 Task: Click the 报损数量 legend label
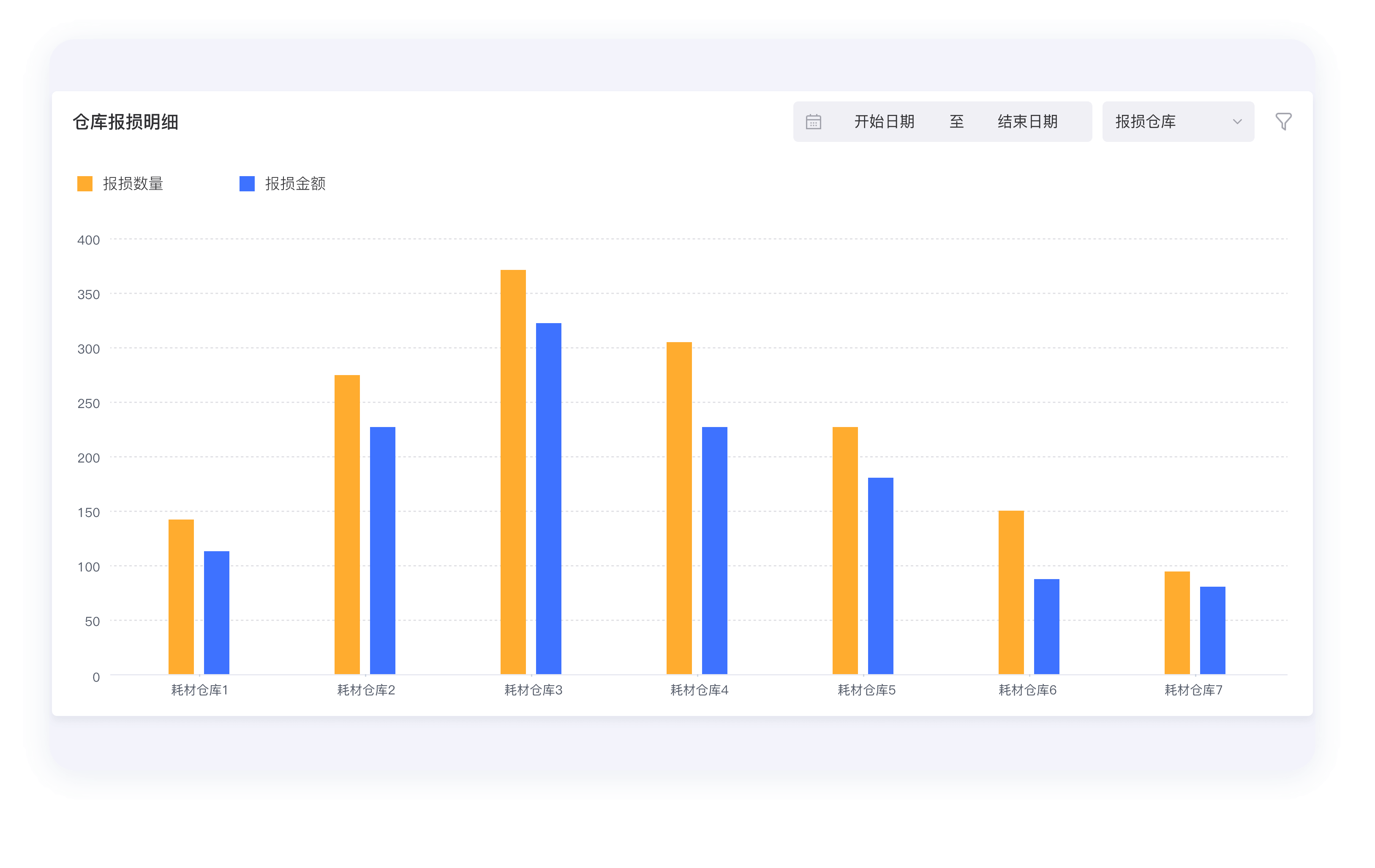point(133,184)
